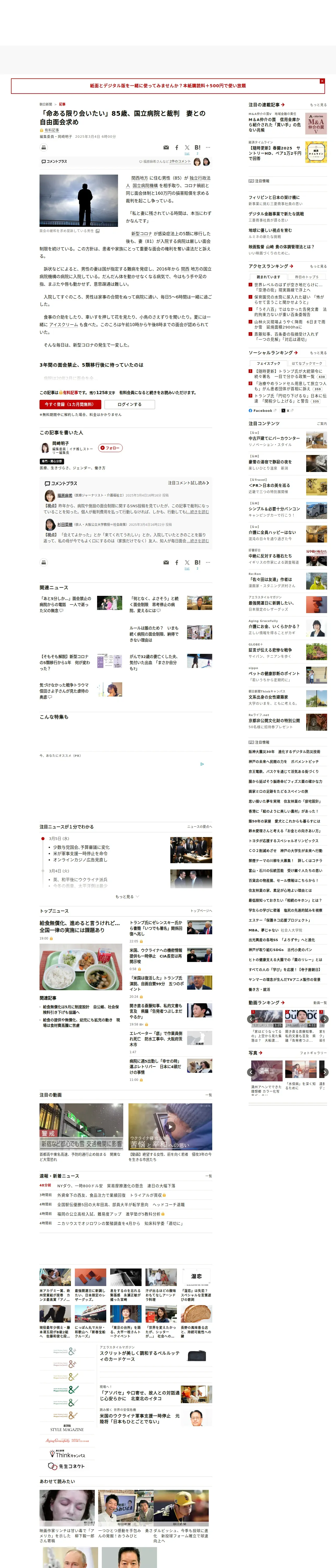Click X share icon under the comment section
This screenshot has width=336, height=1568.
coord(187,562)
